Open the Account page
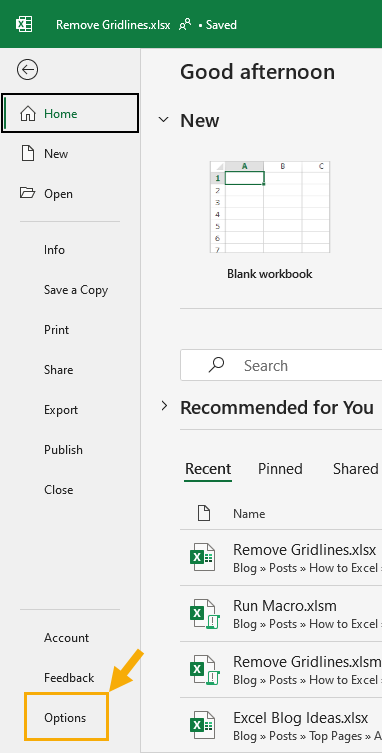The height and width of the screenshot is (753, 382). coord(66,638)
